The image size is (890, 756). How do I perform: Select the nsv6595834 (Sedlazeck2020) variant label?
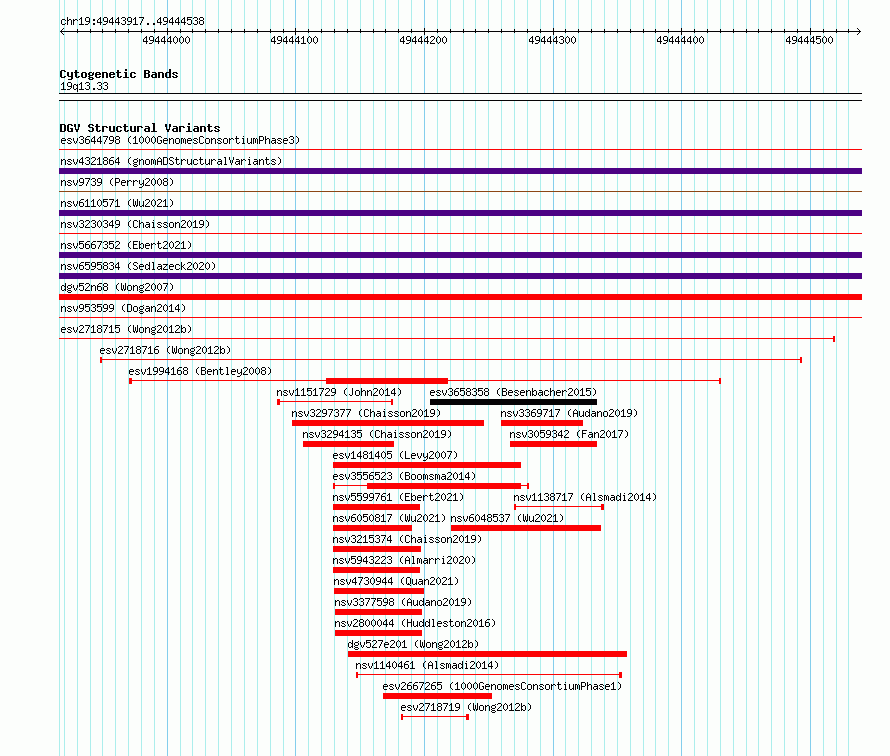tap(138, 266)
